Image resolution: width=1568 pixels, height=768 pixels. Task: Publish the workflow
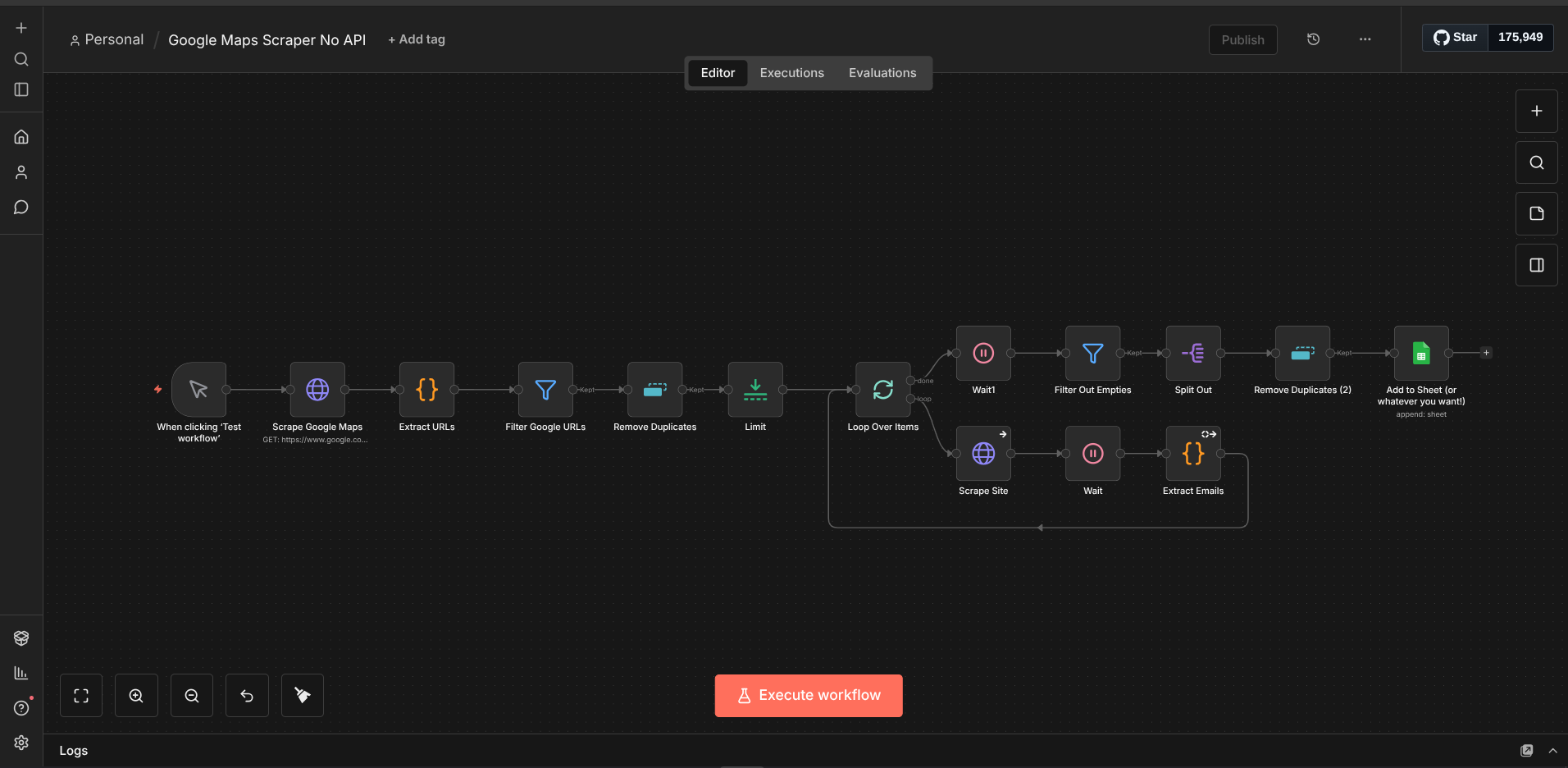[1242, 39]
